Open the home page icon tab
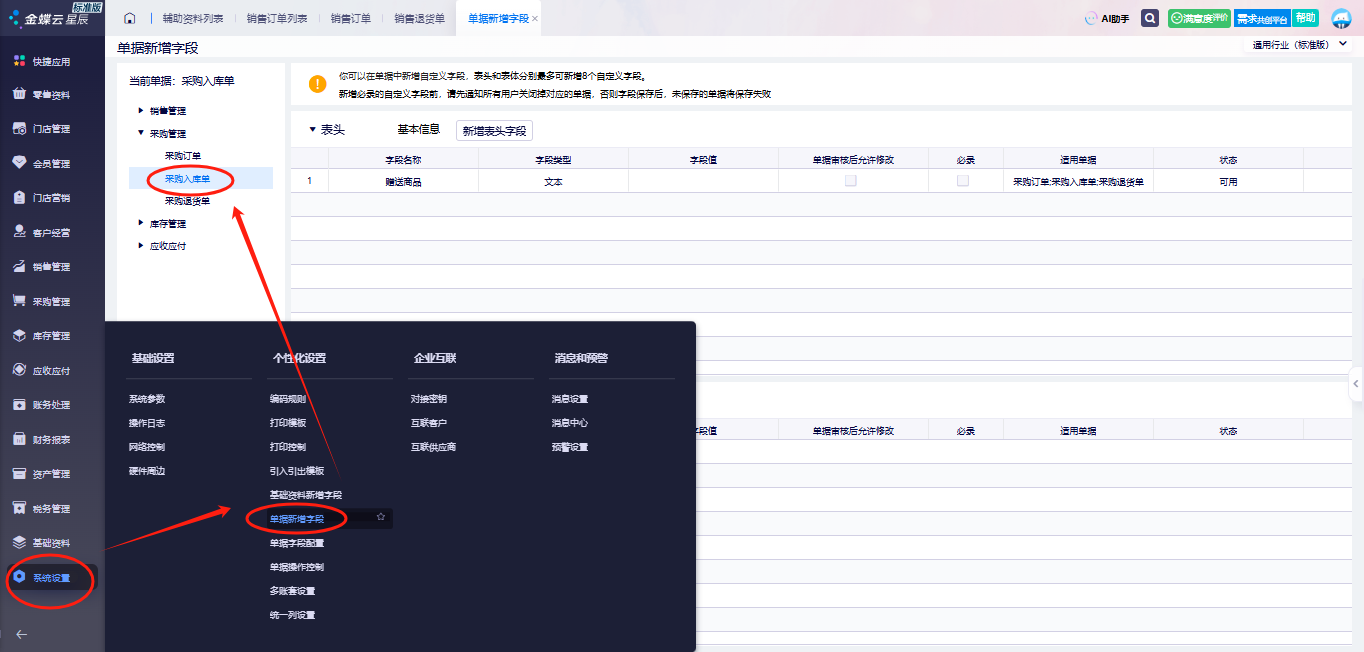This screenshot has height=652, width=1364. pyautogui.click(x=129, y=19)
